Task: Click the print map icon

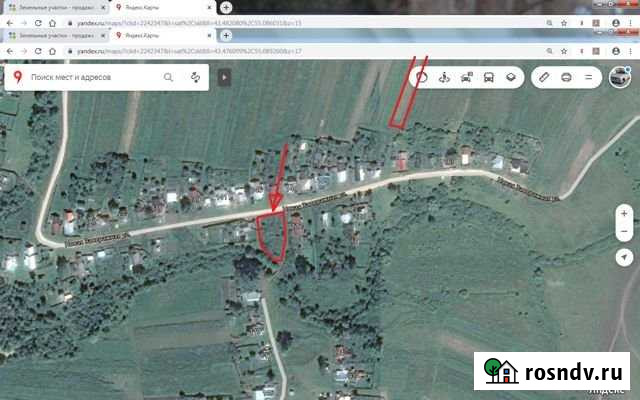Action: point(566,77)
